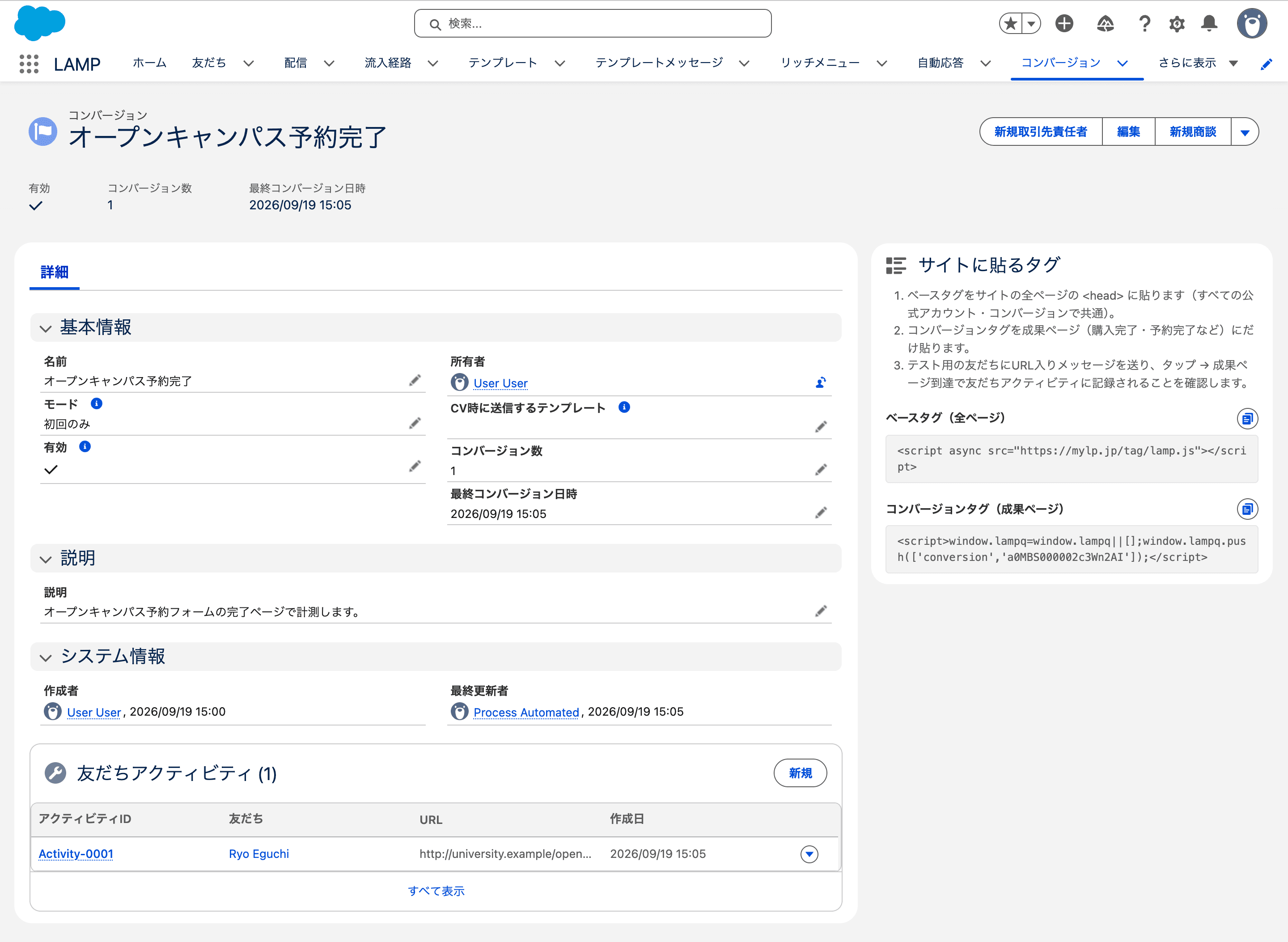The height and width of the screenshot is (942, 1288).
Task: Expand the 友だち nav dropdown
Action: pyautogui.click(x=249, y=64)
